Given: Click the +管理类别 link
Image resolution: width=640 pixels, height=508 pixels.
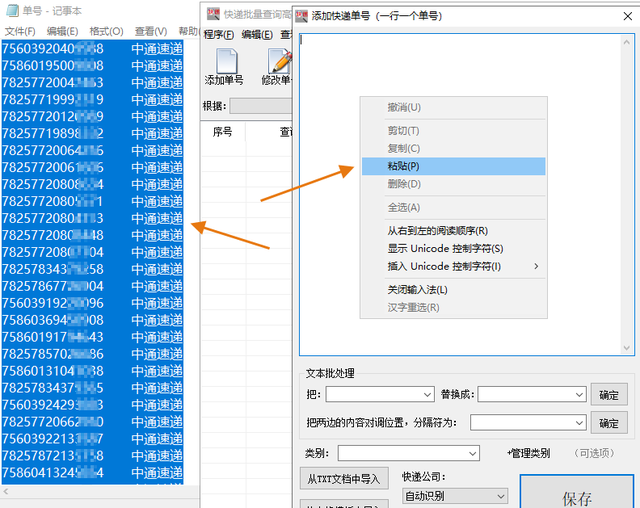Looking at the screenshot, I should tap(529, 453).
